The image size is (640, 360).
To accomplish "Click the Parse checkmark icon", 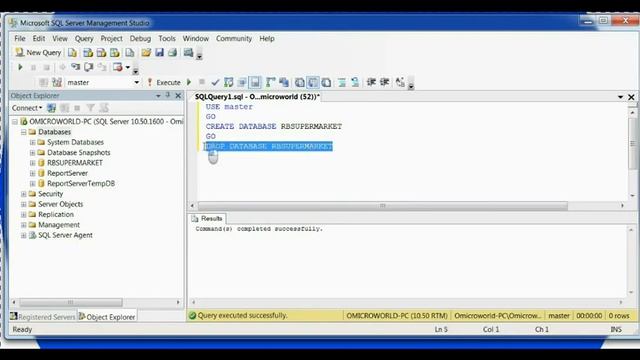I will pyautogui.click(x=215, y=82).
